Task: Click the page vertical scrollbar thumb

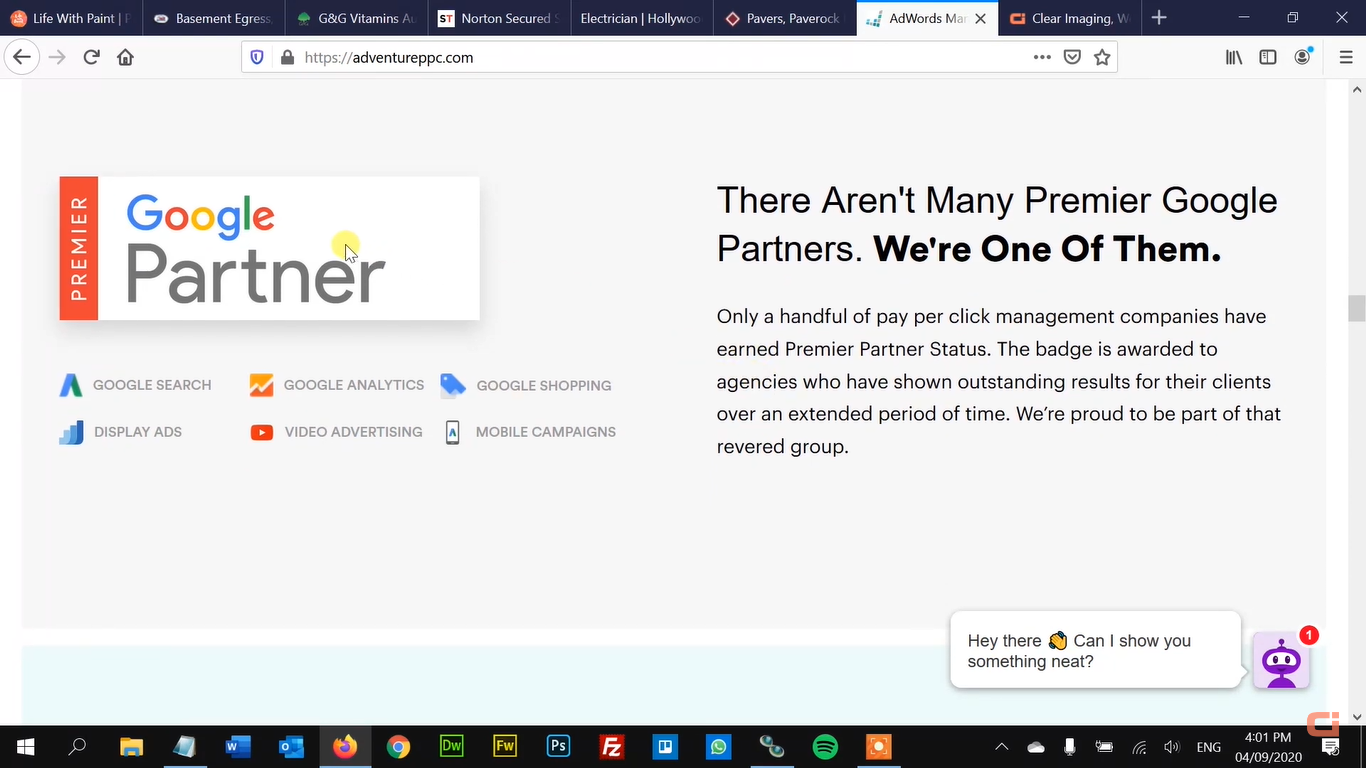Action: 1357,308
